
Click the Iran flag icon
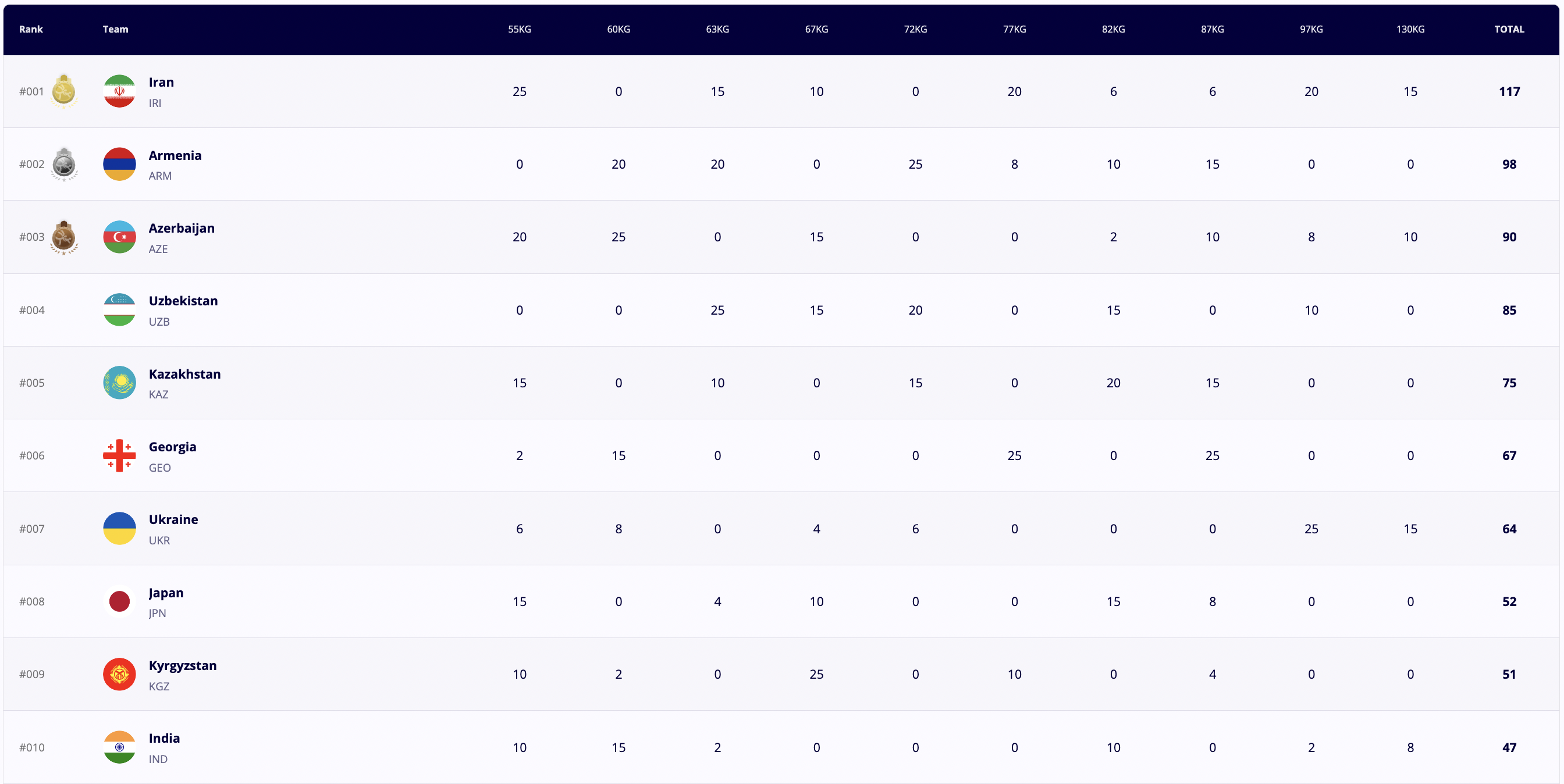[x=119, y=91]
